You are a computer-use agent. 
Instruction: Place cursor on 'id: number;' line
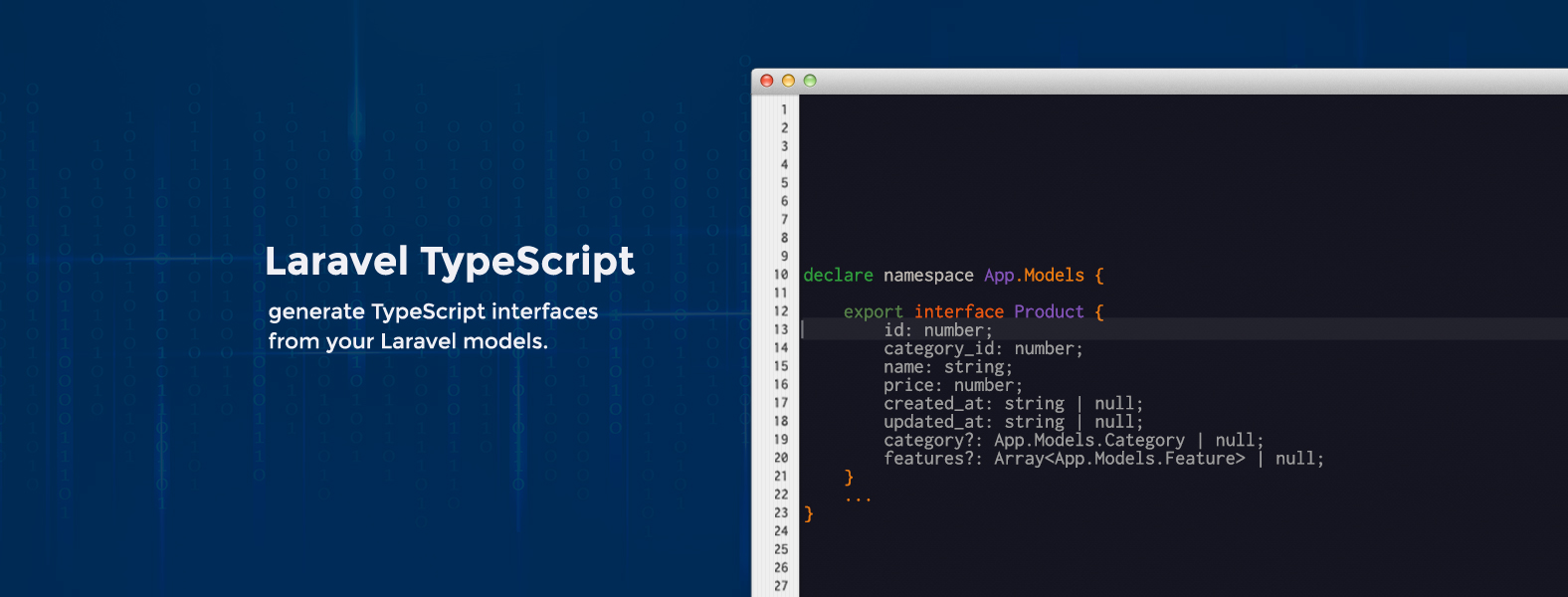pos(938,330)
